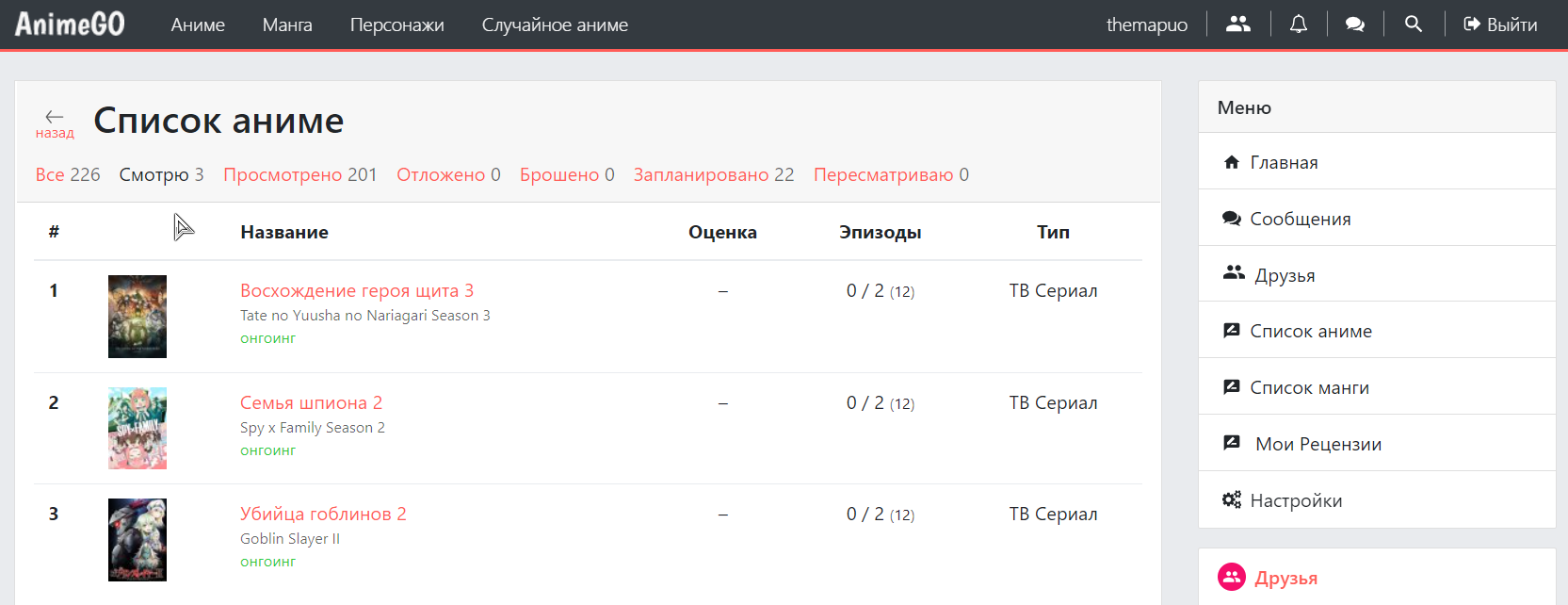This screenshot has height=605, width=1568.
Task: Click the AnimeGO logo
Action: click(70, 25)
